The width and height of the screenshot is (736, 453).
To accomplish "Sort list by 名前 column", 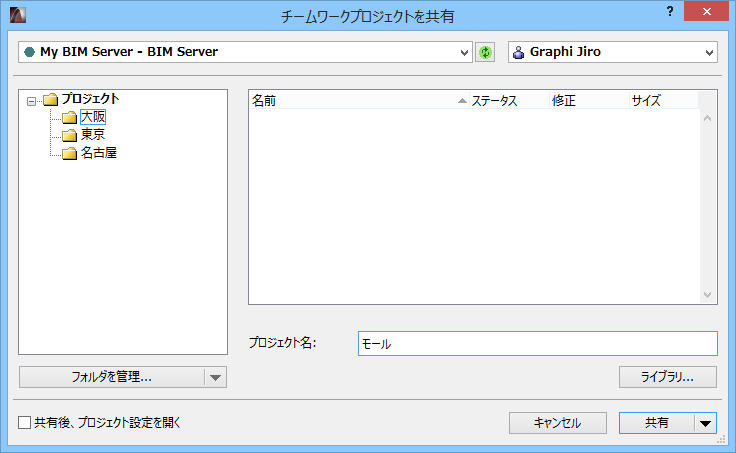I will pos(360,100).
